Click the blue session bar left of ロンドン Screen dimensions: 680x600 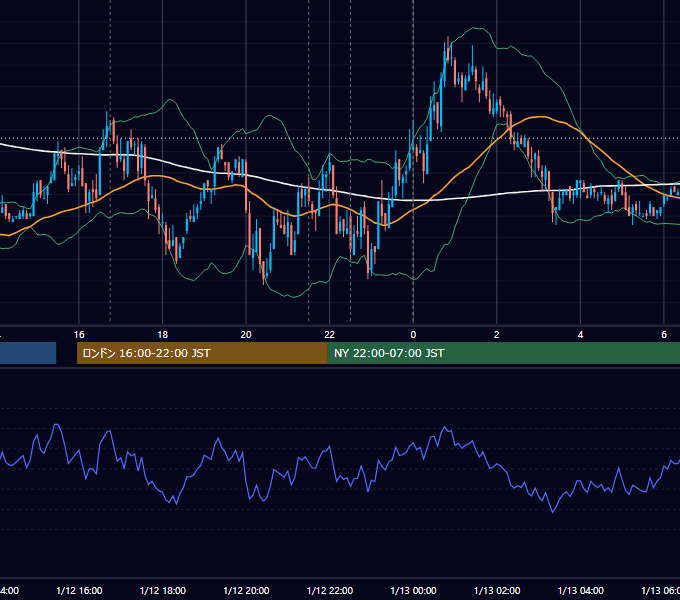[28, 353]
